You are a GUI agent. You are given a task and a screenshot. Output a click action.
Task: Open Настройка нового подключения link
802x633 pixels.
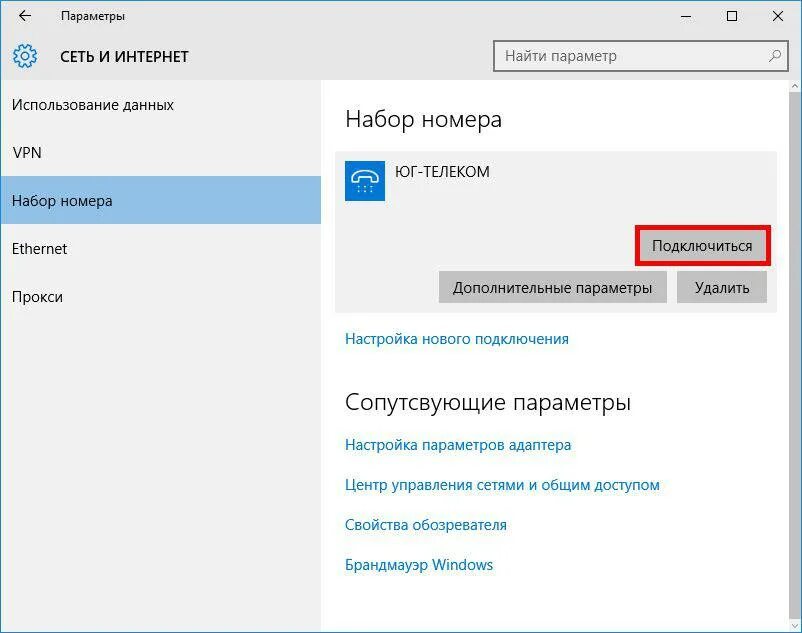click(457, 339)
